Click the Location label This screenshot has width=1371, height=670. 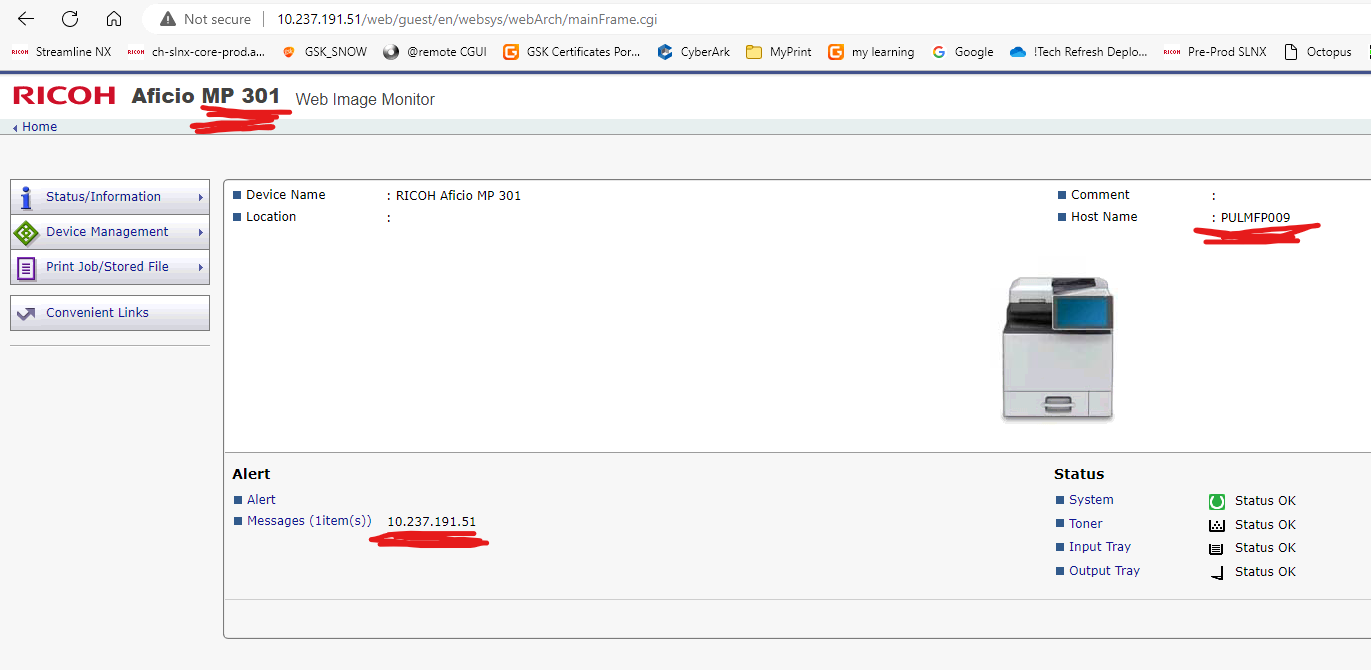pyautogui.click(x=271, y=217)
